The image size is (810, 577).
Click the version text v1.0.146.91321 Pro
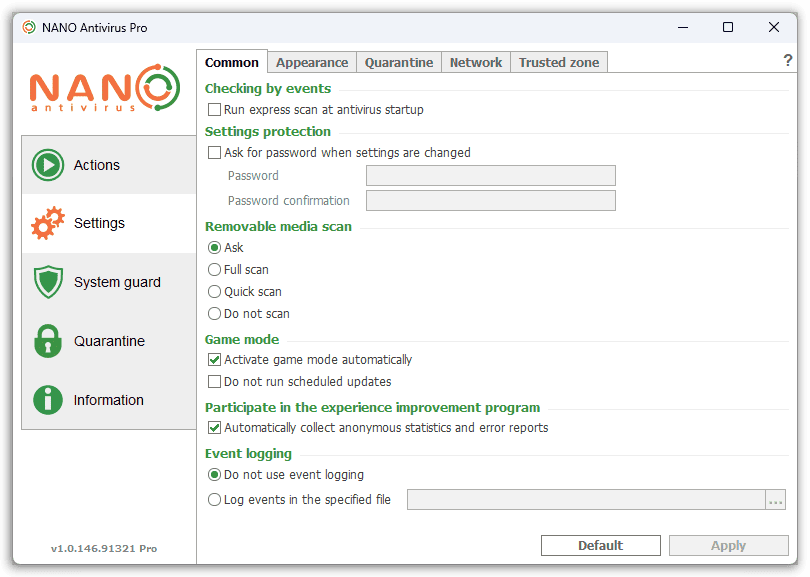click(104, 549)
